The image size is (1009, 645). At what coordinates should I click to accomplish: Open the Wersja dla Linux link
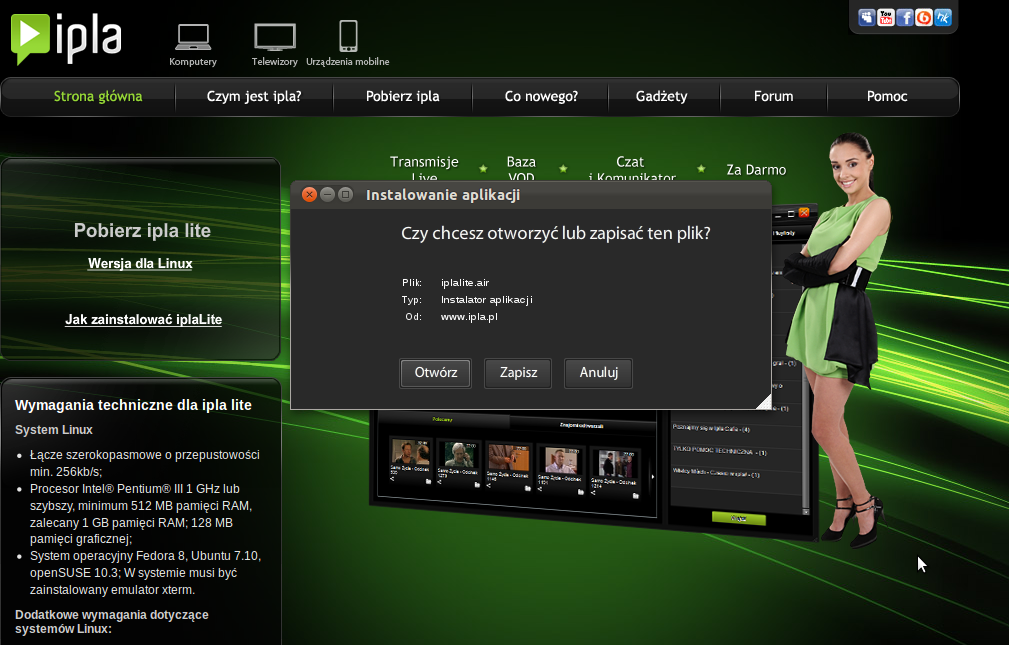(139, 263)
